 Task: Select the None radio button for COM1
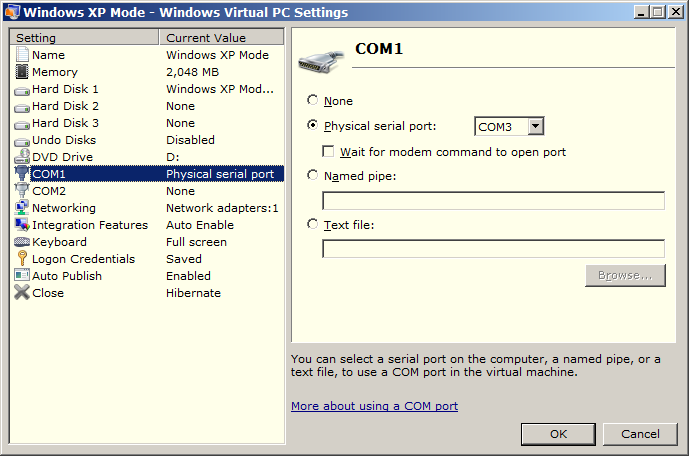(x=312, y=100)
